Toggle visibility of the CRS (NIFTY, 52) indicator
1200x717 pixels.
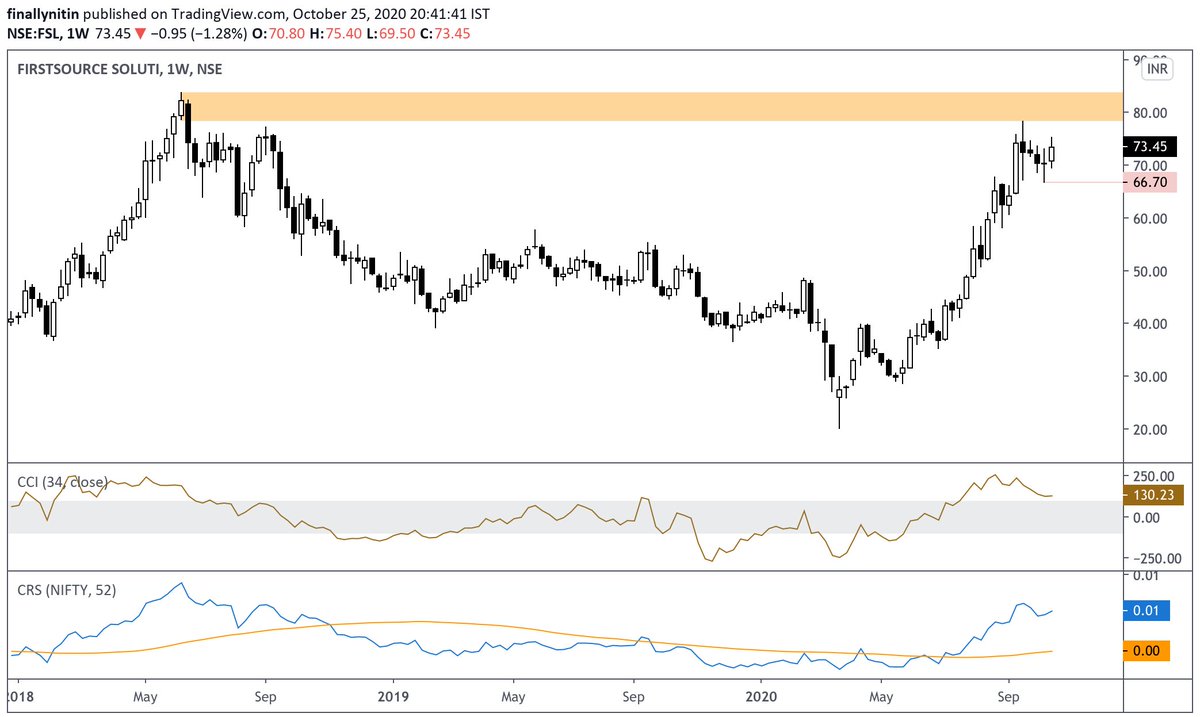click(x=67, y=590)
